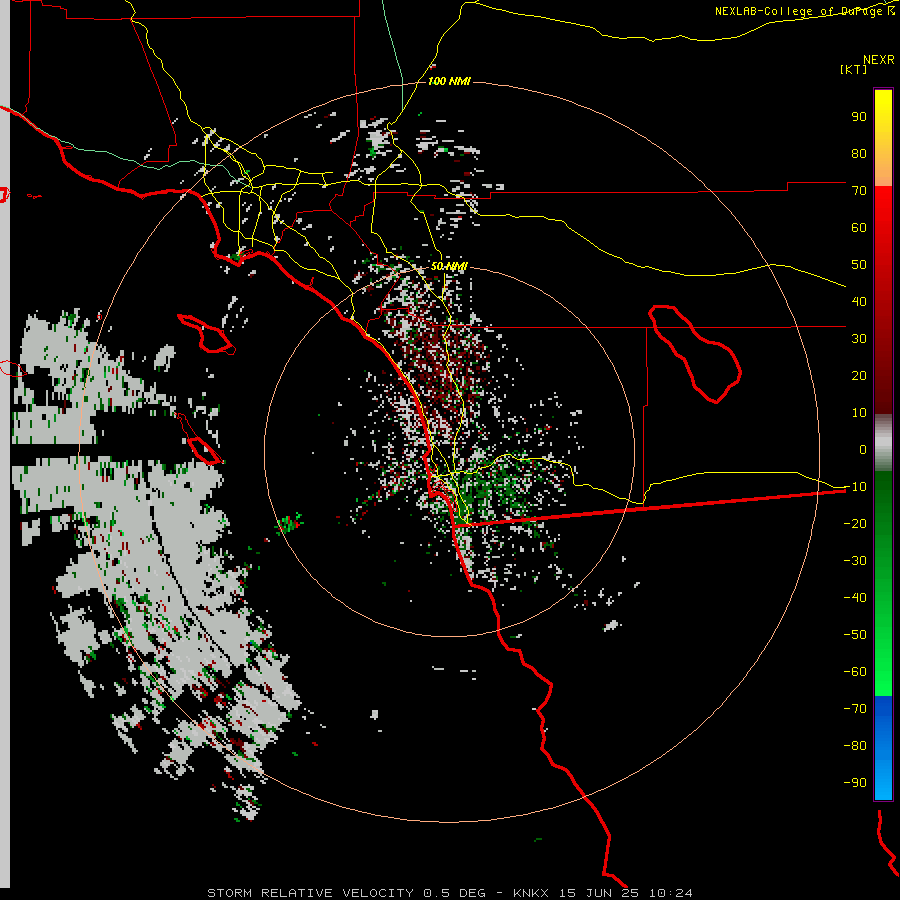Click the 10 knot scale label
Image resolution: width=900 pixels, height=900 pixels.
[x=859, y=413]
